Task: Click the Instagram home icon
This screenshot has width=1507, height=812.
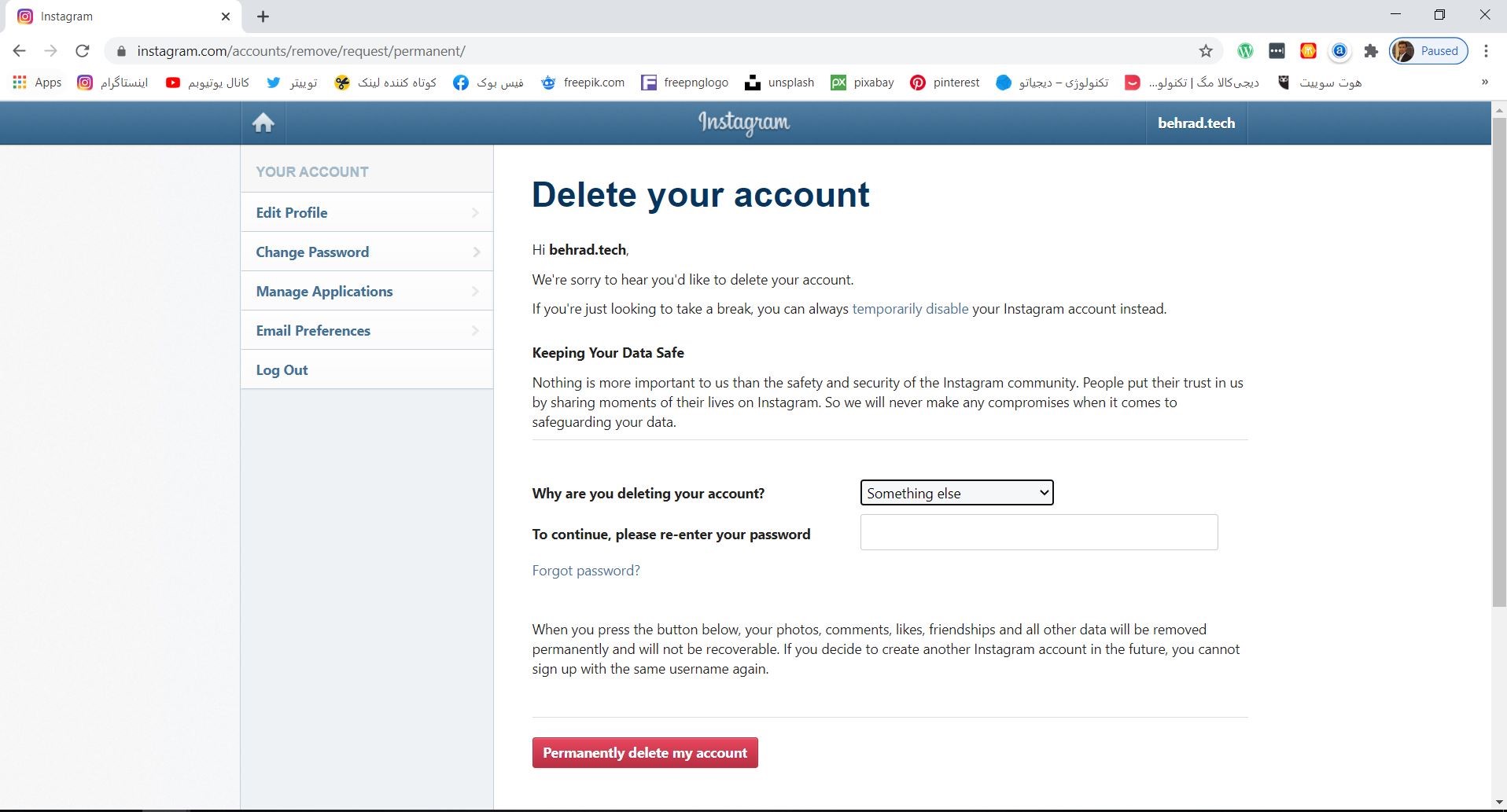Action: (263, 123)
